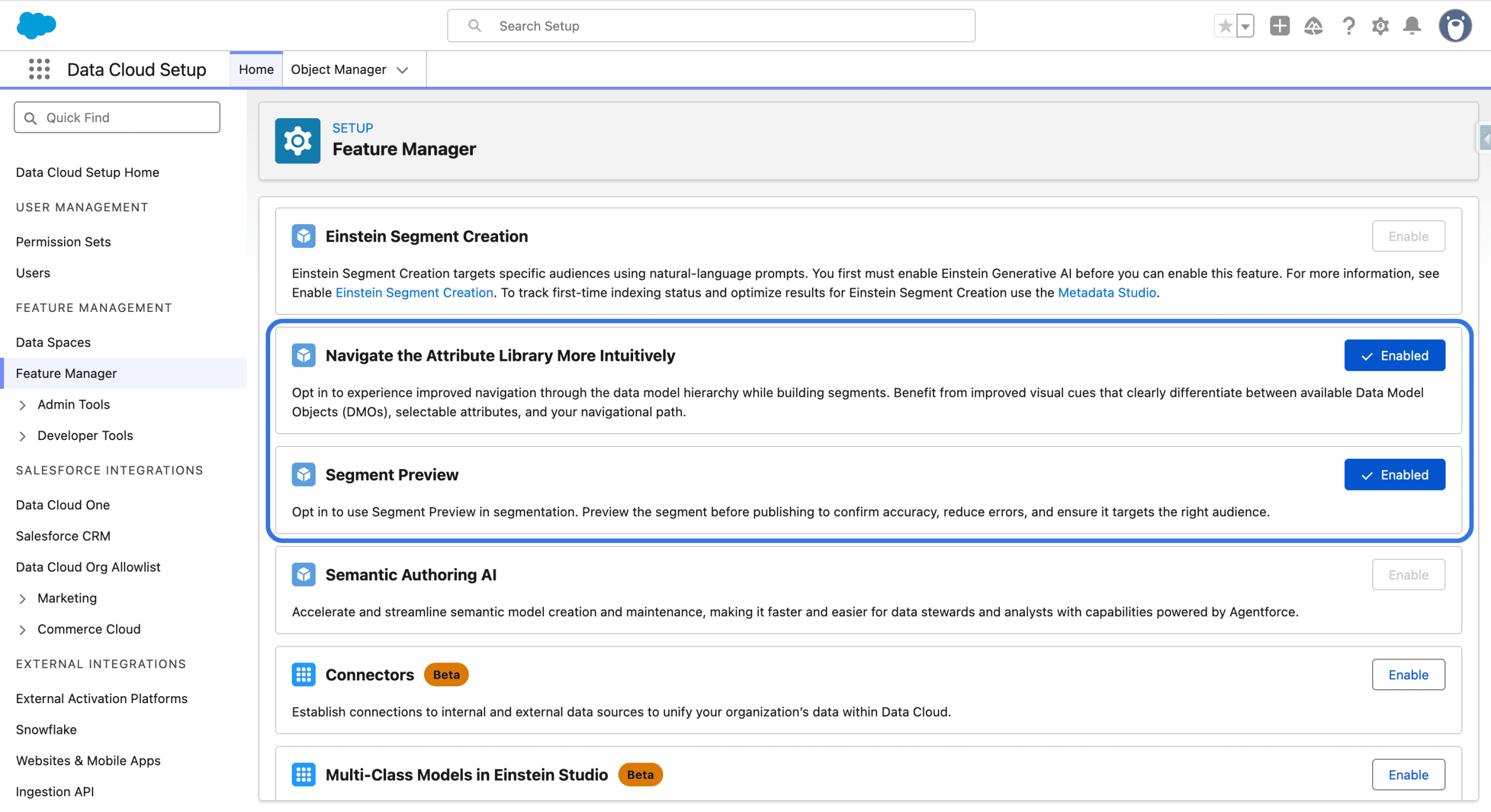This screenshot has height=812, width=1491.
Task: Open the notifications bell
Action: (x=1412, y=26)
